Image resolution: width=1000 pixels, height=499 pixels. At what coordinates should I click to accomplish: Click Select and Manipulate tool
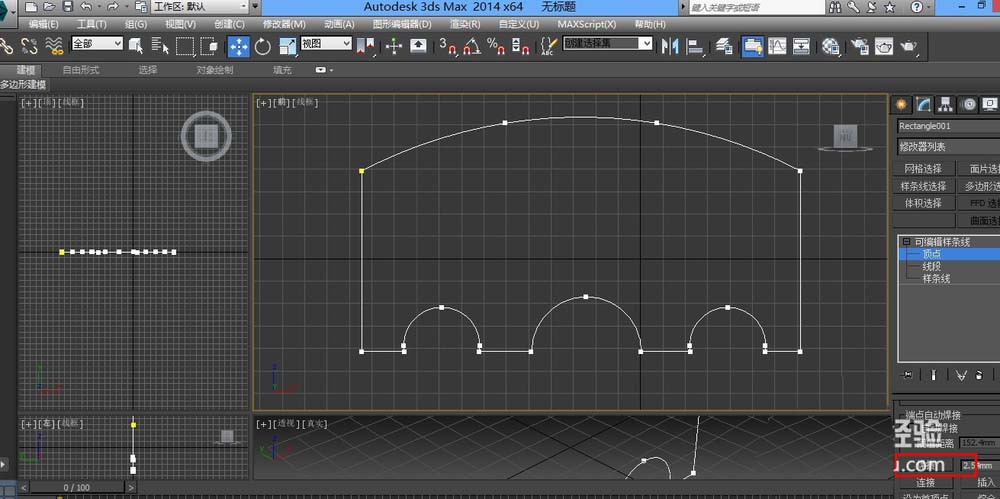(393, 45)
